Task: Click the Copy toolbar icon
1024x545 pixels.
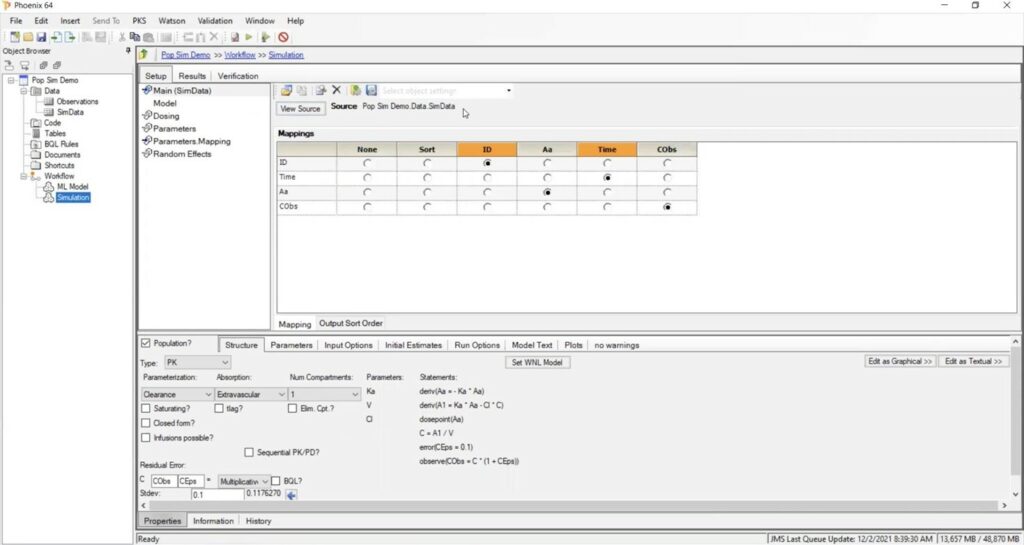Action: [135, 37]
